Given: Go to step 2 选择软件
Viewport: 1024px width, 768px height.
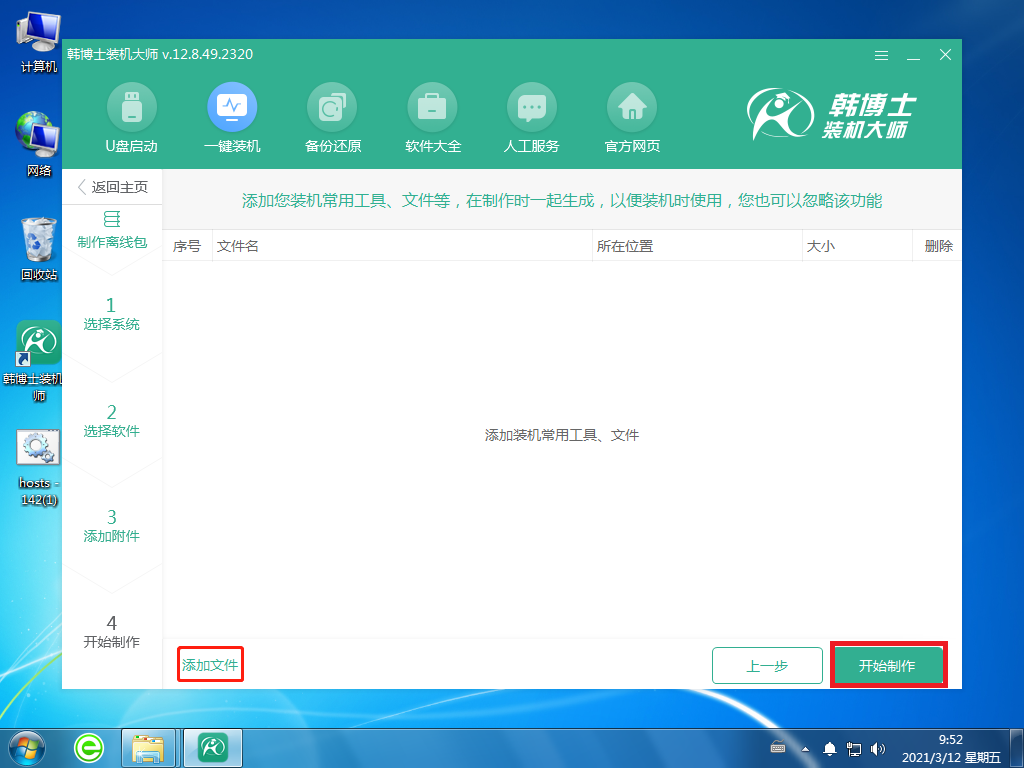Looking at the screenshot, I should click(111, 421).
